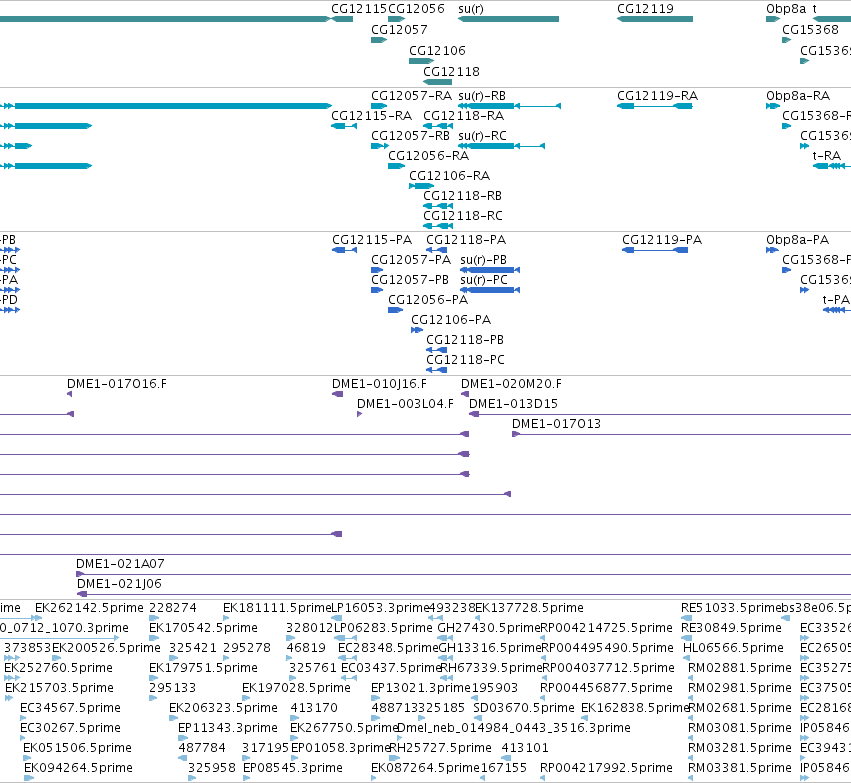Select the CG12057 gene label
The image size is (851, 783).
point(399,29)
